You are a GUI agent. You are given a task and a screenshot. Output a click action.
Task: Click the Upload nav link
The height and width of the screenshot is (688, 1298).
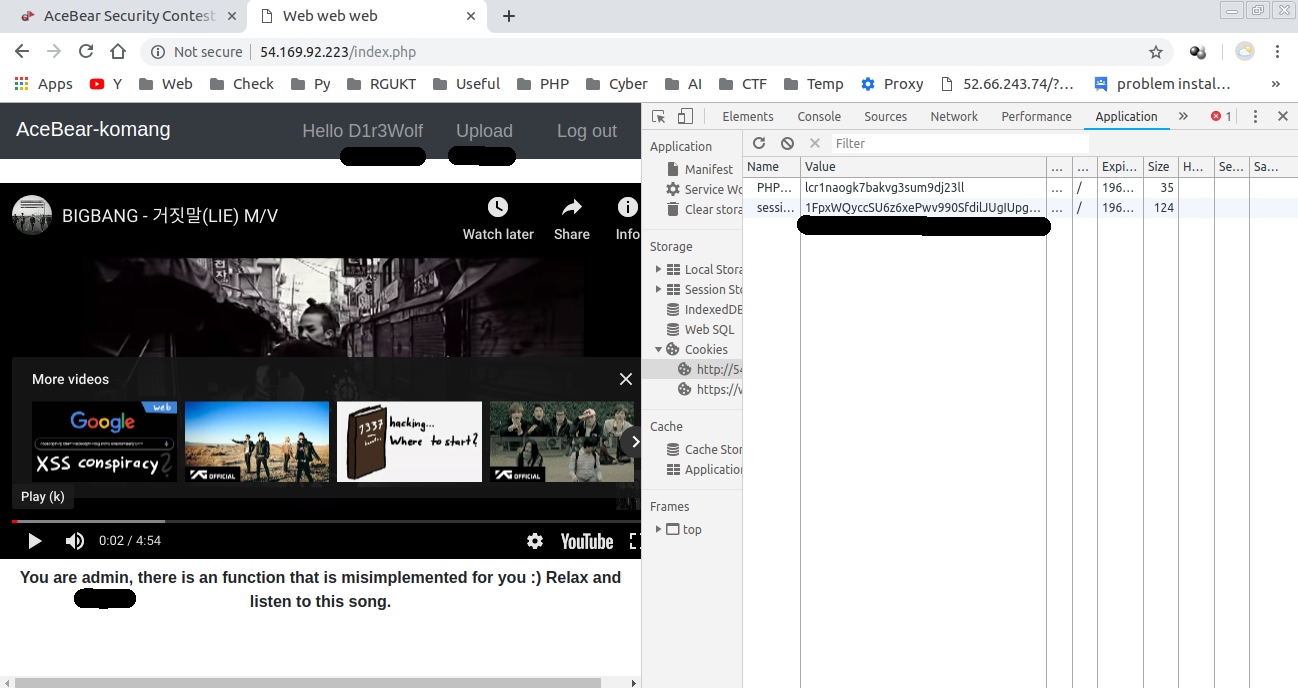tap(484, 131)
